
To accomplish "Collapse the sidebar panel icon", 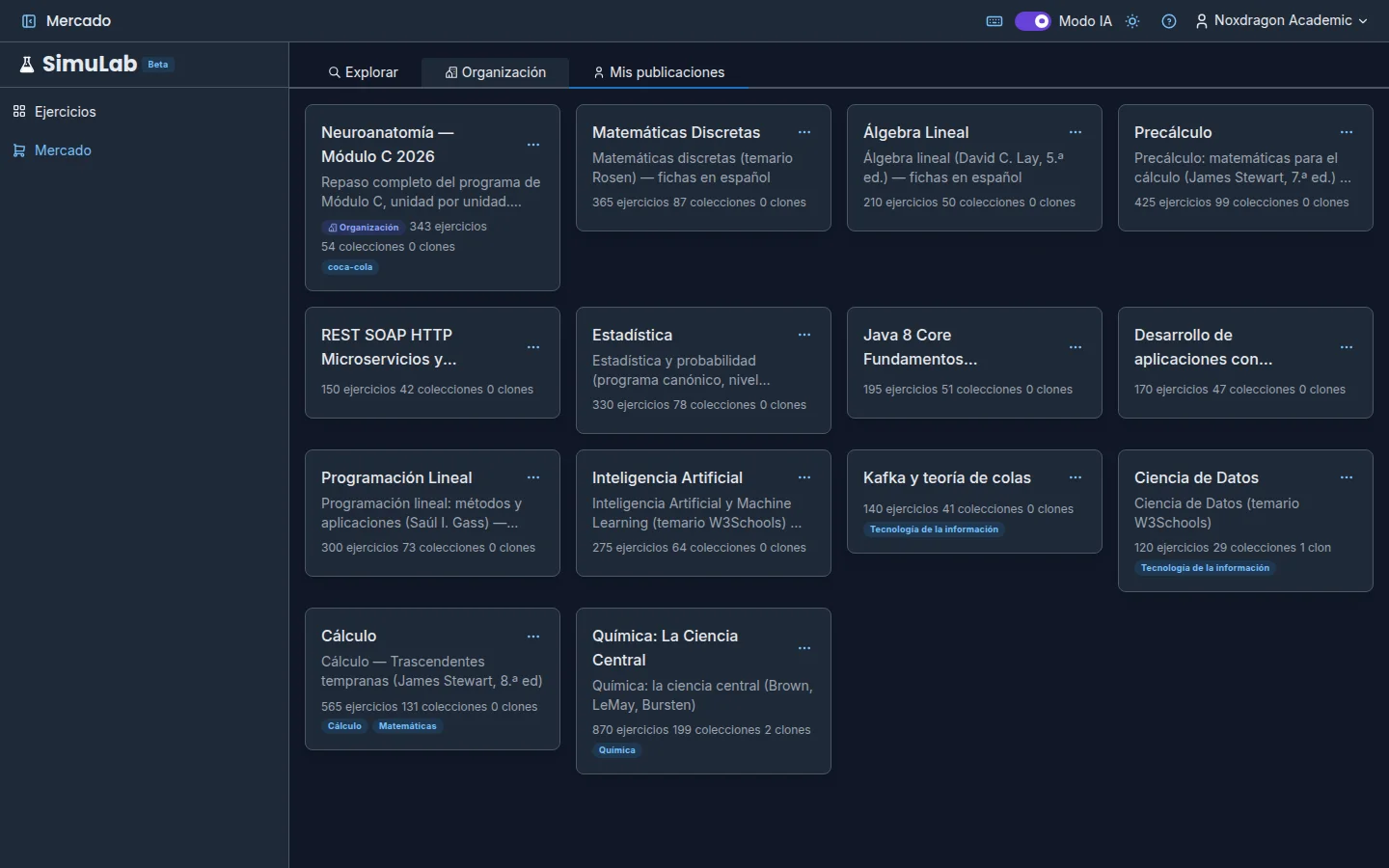I will 29,21.
